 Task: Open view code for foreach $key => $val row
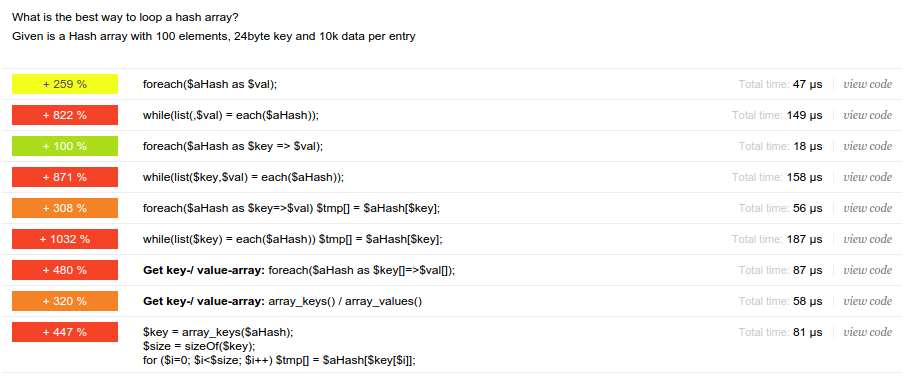868,146
